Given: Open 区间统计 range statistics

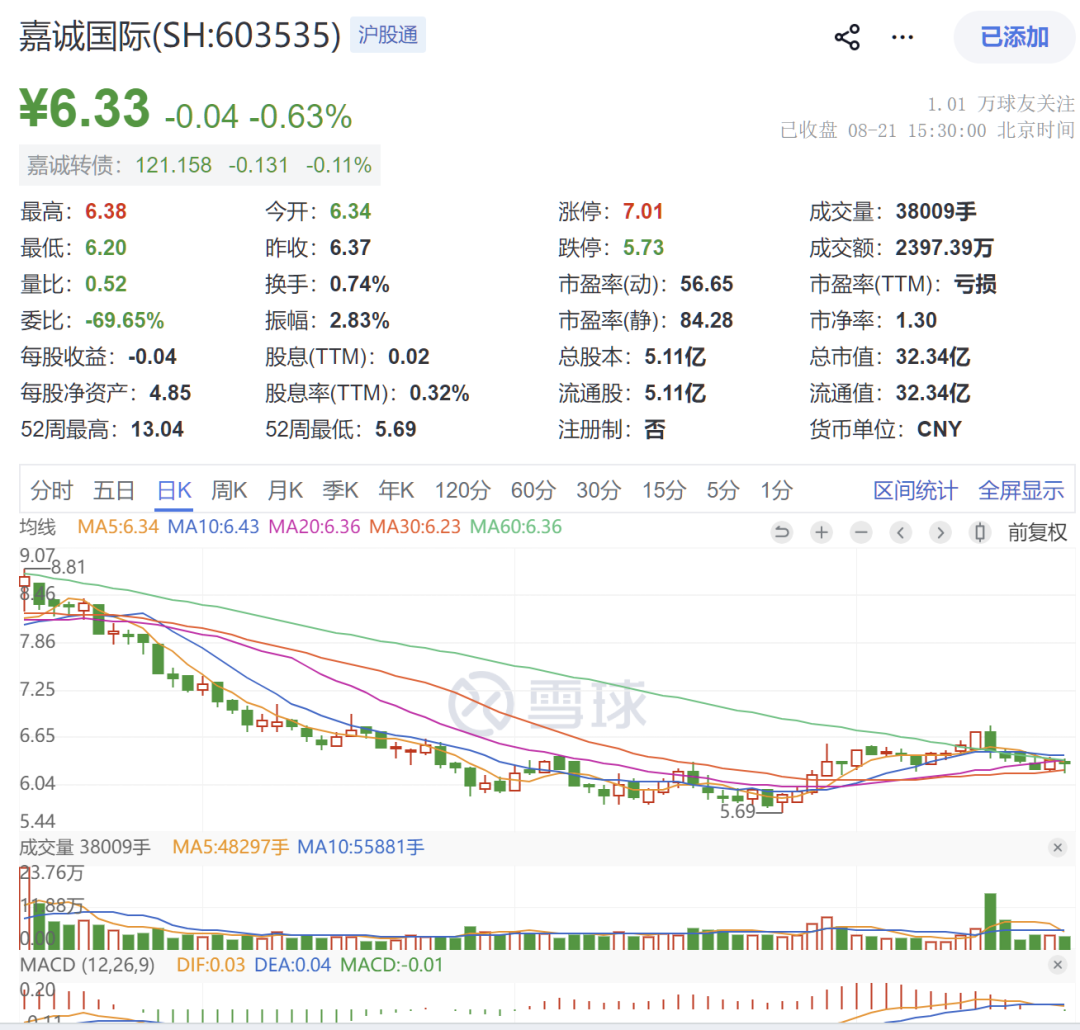Looking at the screenshot, I should click(915, 491).
